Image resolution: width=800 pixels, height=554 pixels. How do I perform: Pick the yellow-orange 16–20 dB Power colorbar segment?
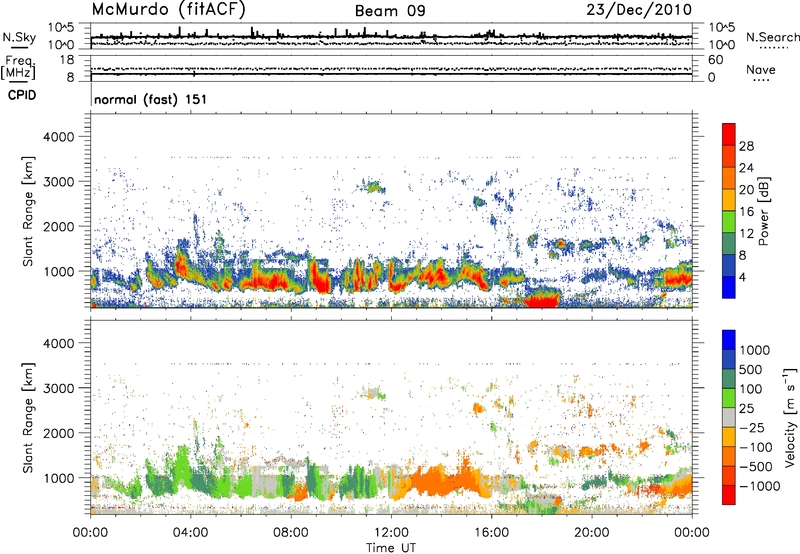pyautogui.click(x=729, y=200)
